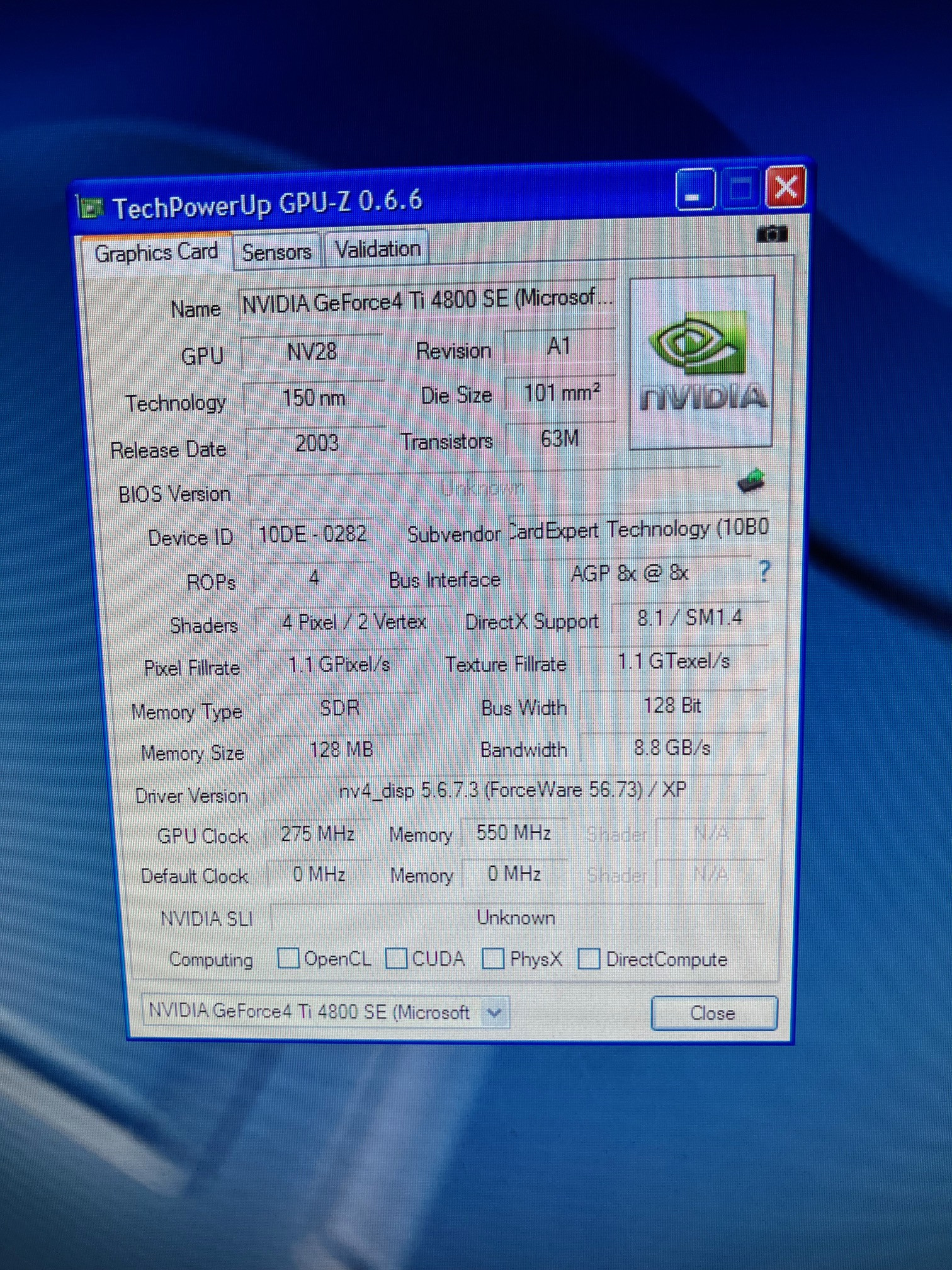952x1270 pixels.
Task: Click the Memory Size value 128 MB
Action: click(341, 750)
